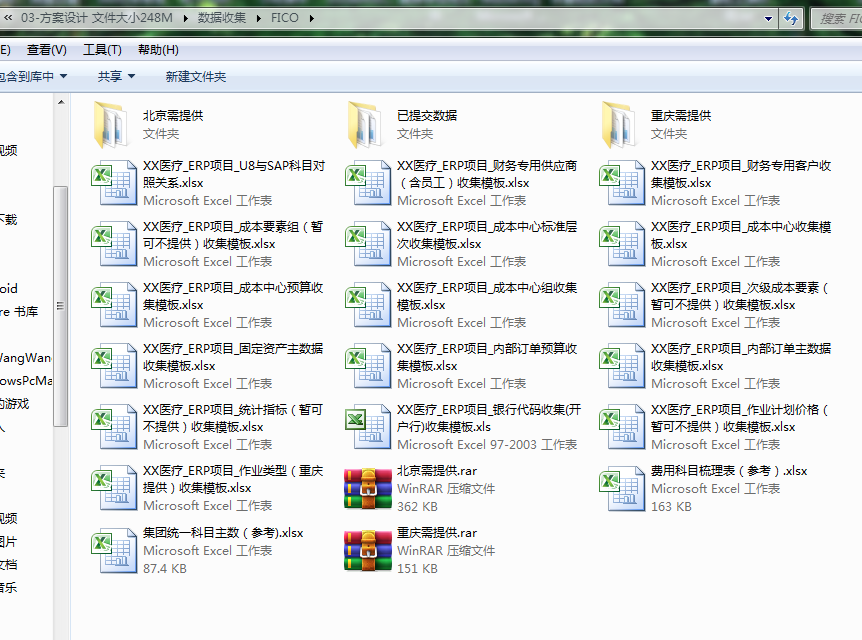Click the 新建文件夹 button

click(x=195, y=76)
